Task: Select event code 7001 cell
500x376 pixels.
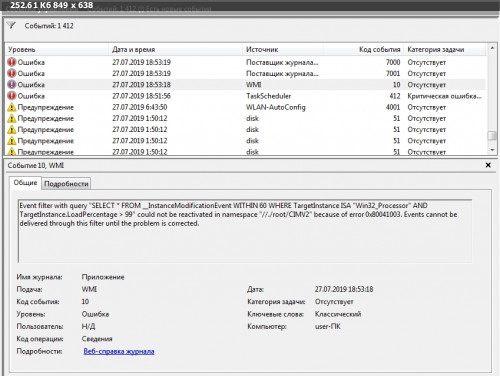Action: click(x=393, y=73)
